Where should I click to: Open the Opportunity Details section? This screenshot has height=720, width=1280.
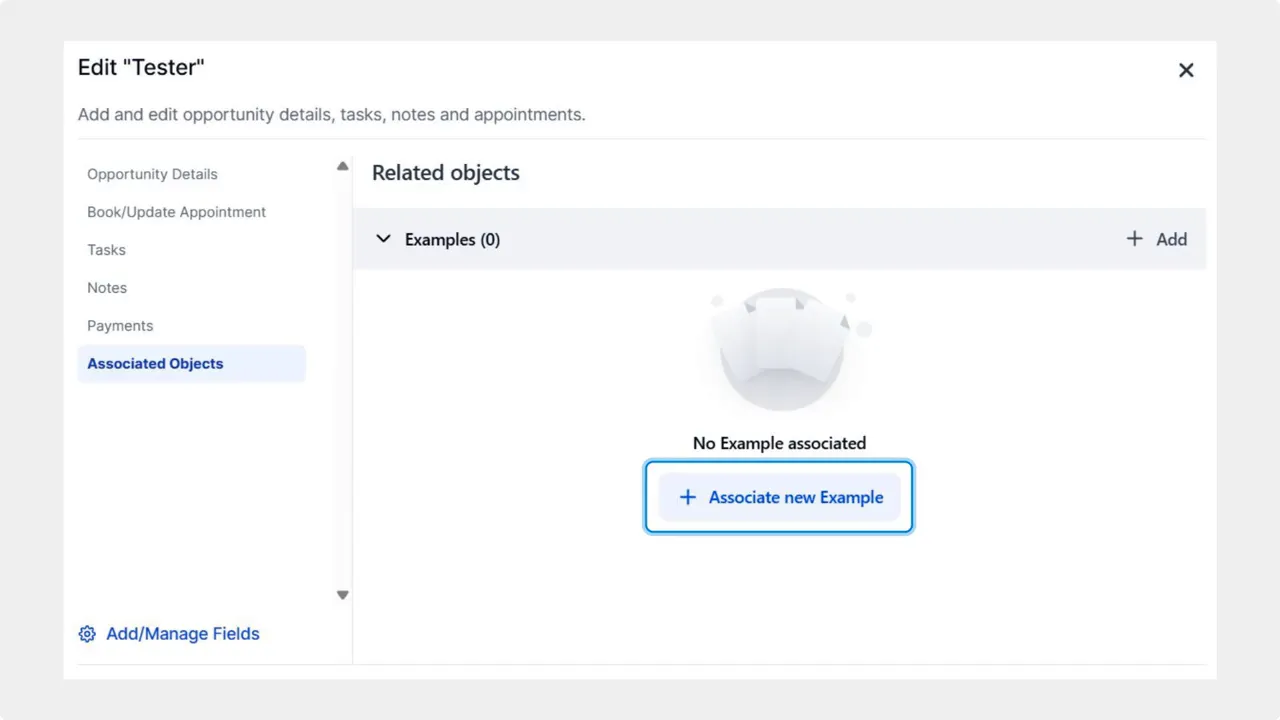click(152, 174)
